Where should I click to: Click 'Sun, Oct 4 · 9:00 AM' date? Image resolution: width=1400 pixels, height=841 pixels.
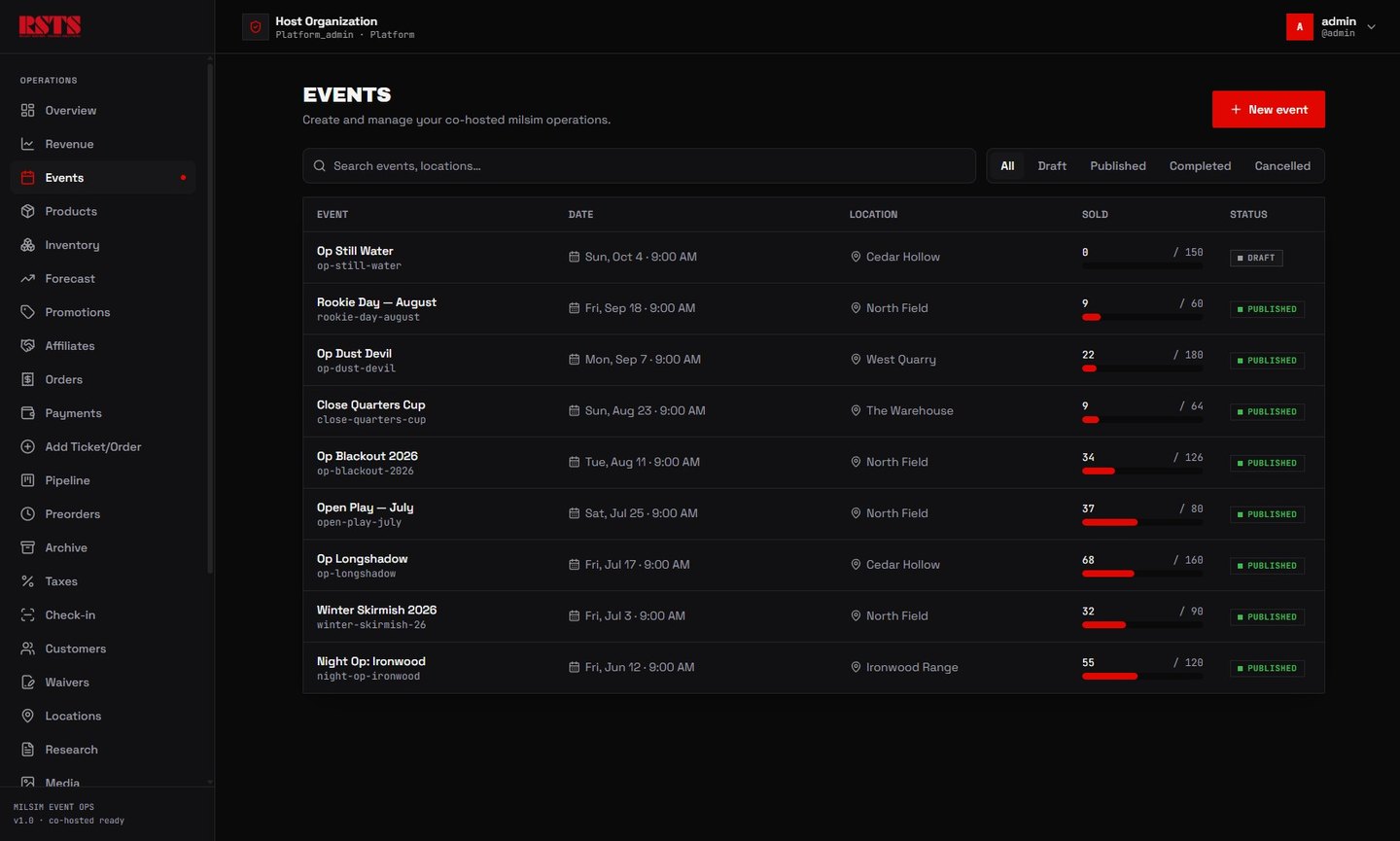[x=641, y=258]
